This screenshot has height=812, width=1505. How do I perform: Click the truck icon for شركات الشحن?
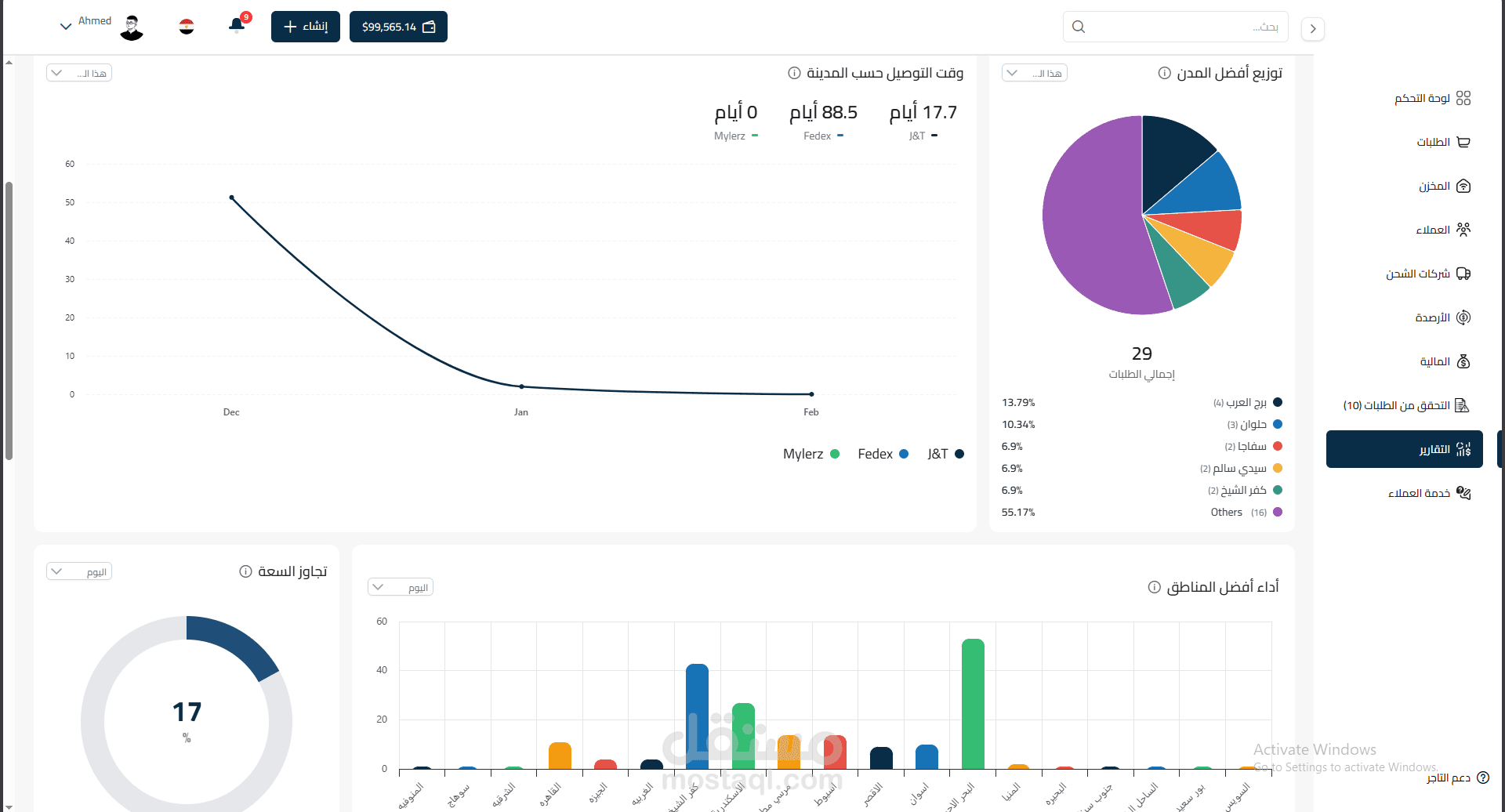(1463, 274)
